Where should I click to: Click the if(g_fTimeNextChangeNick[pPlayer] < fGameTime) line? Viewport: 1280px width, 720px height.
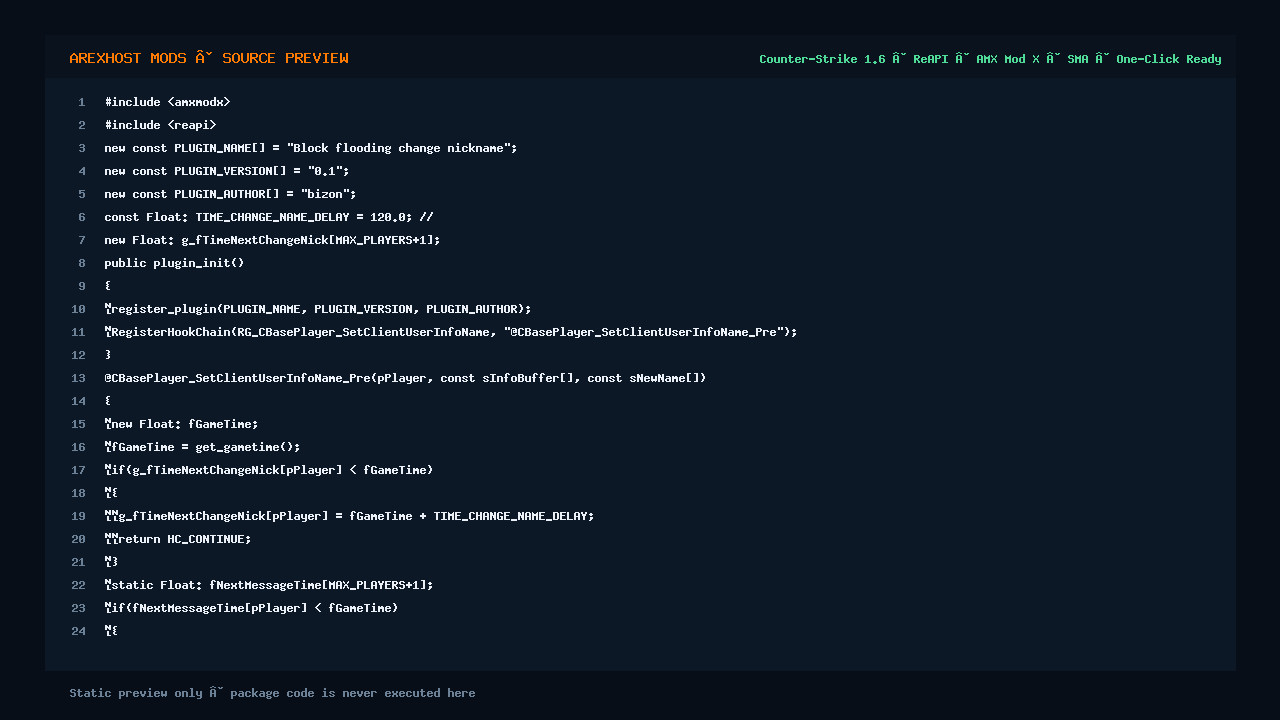coord(269,470)
